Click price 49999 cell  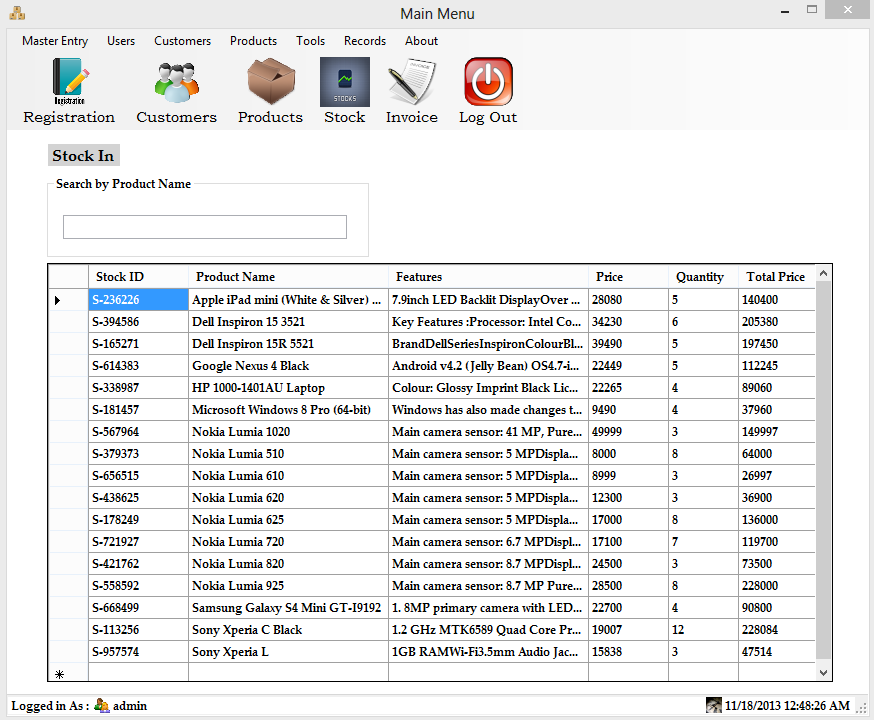click(x=628, y=432)
